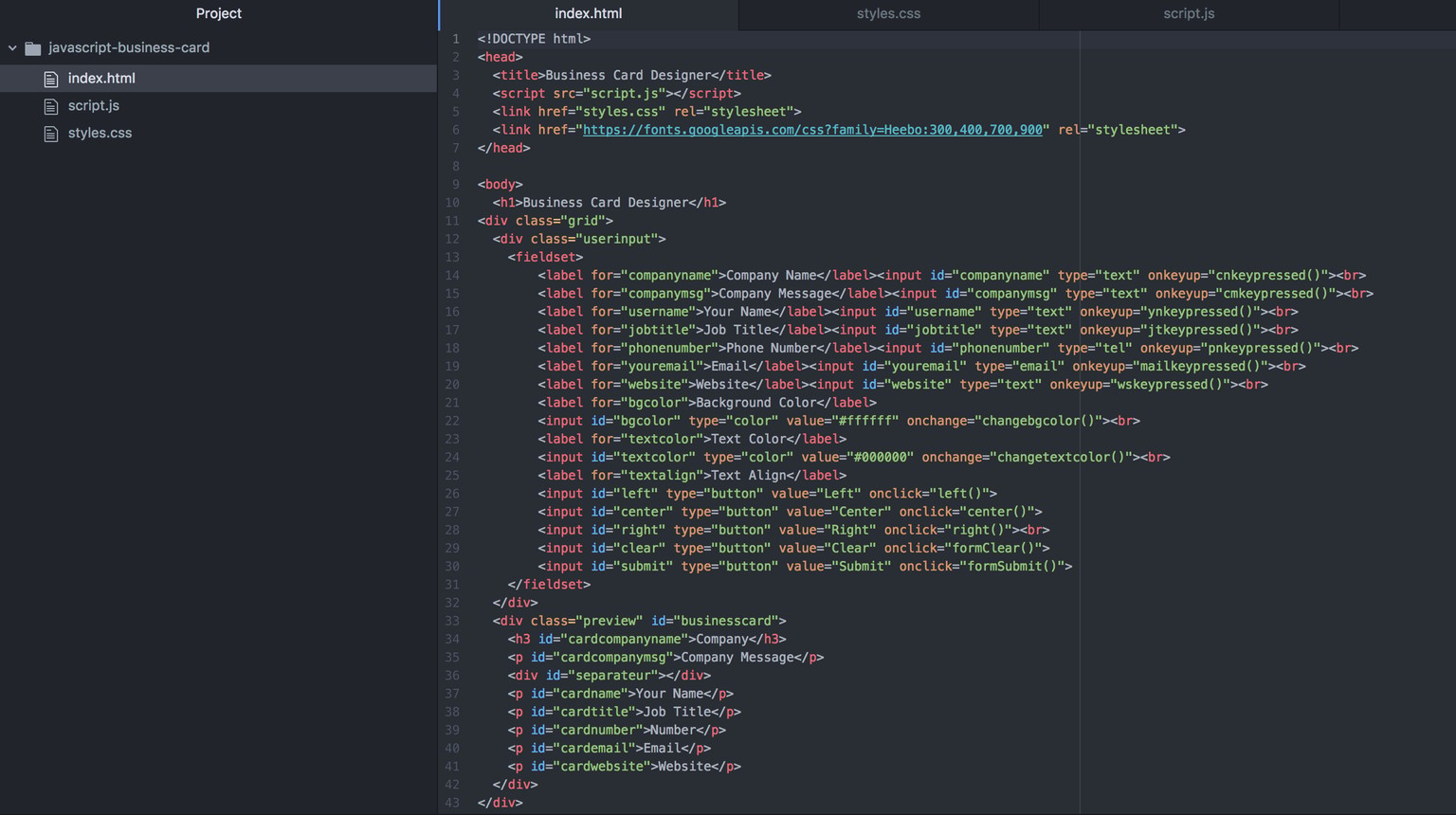
Task: Click the class="grid" attribute text
Action: pyautogui.click(x=560, y=221)
